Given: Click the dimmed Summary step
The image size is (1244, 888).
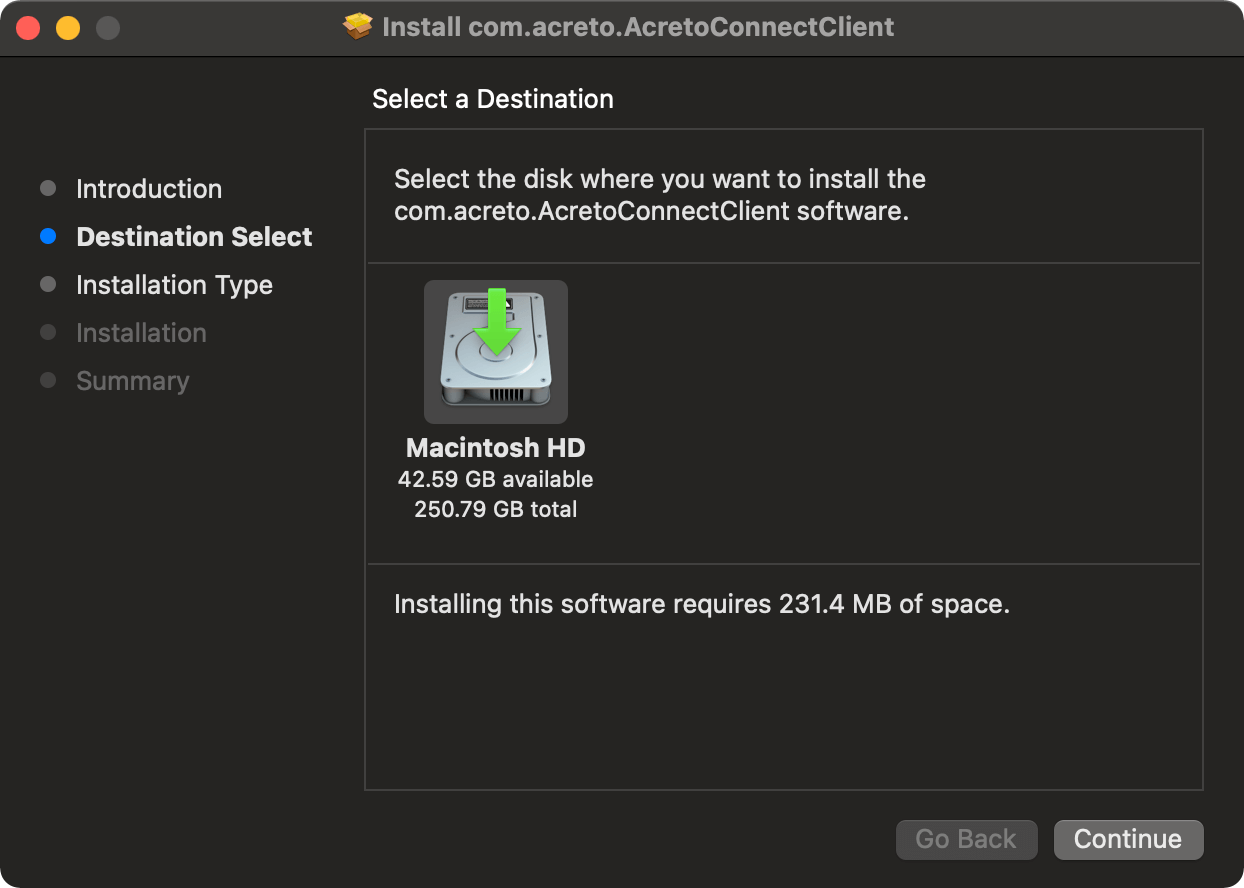Looking at the screenshot, I should (x=132, y=381).
